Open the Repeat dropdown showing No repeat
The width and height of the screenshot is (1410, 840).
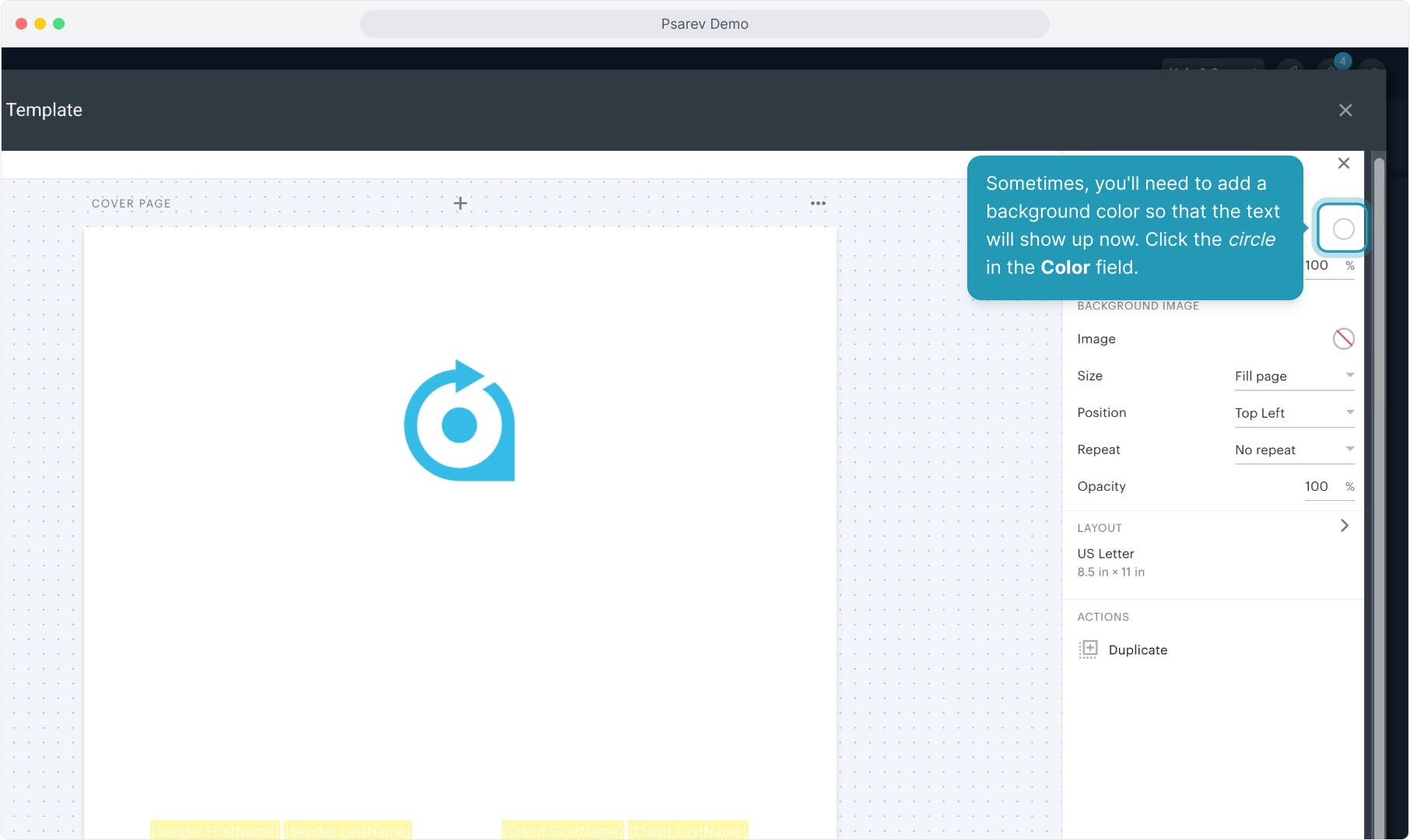[x=1293, y=450]
